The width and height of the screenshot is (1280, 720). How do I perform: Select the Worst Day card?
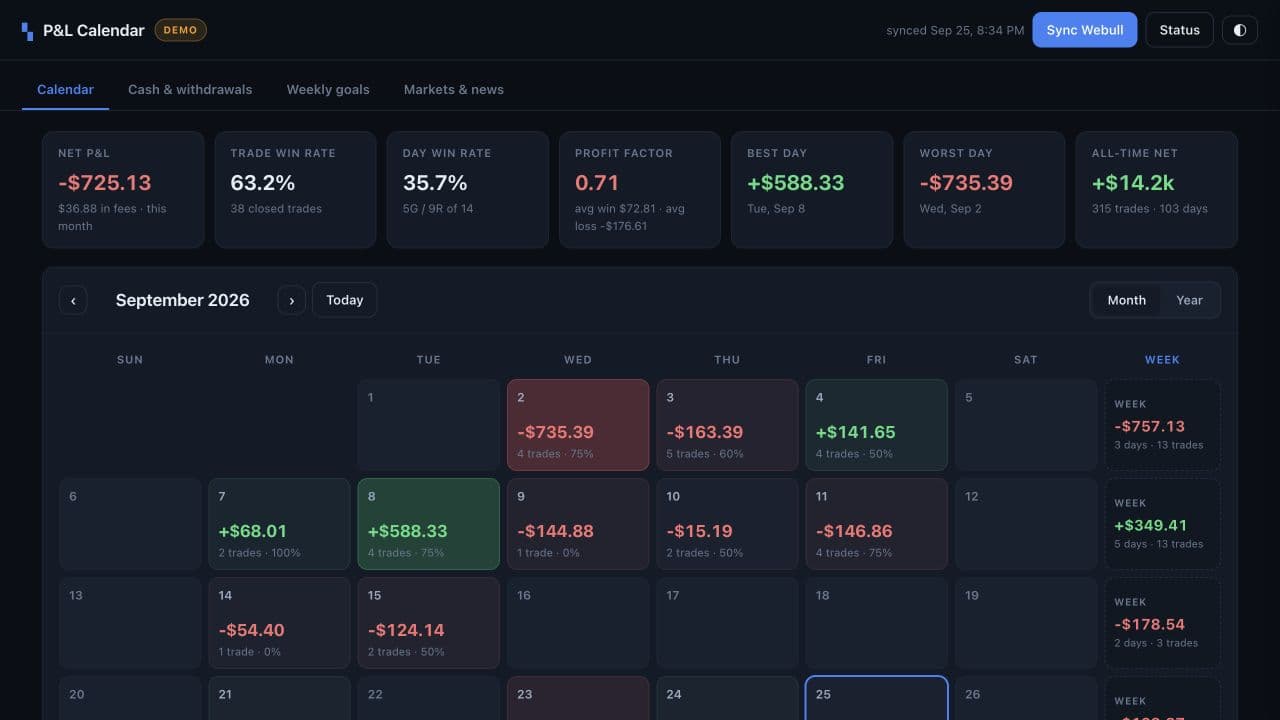pyautogui.click(x=984, y=189)
